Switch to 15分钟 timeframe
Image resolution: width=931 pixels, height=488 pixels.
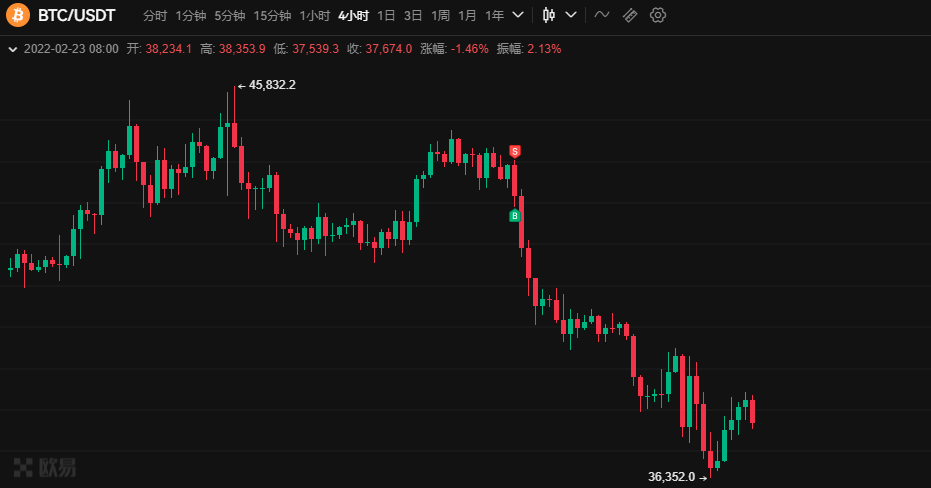click(272, 15)
